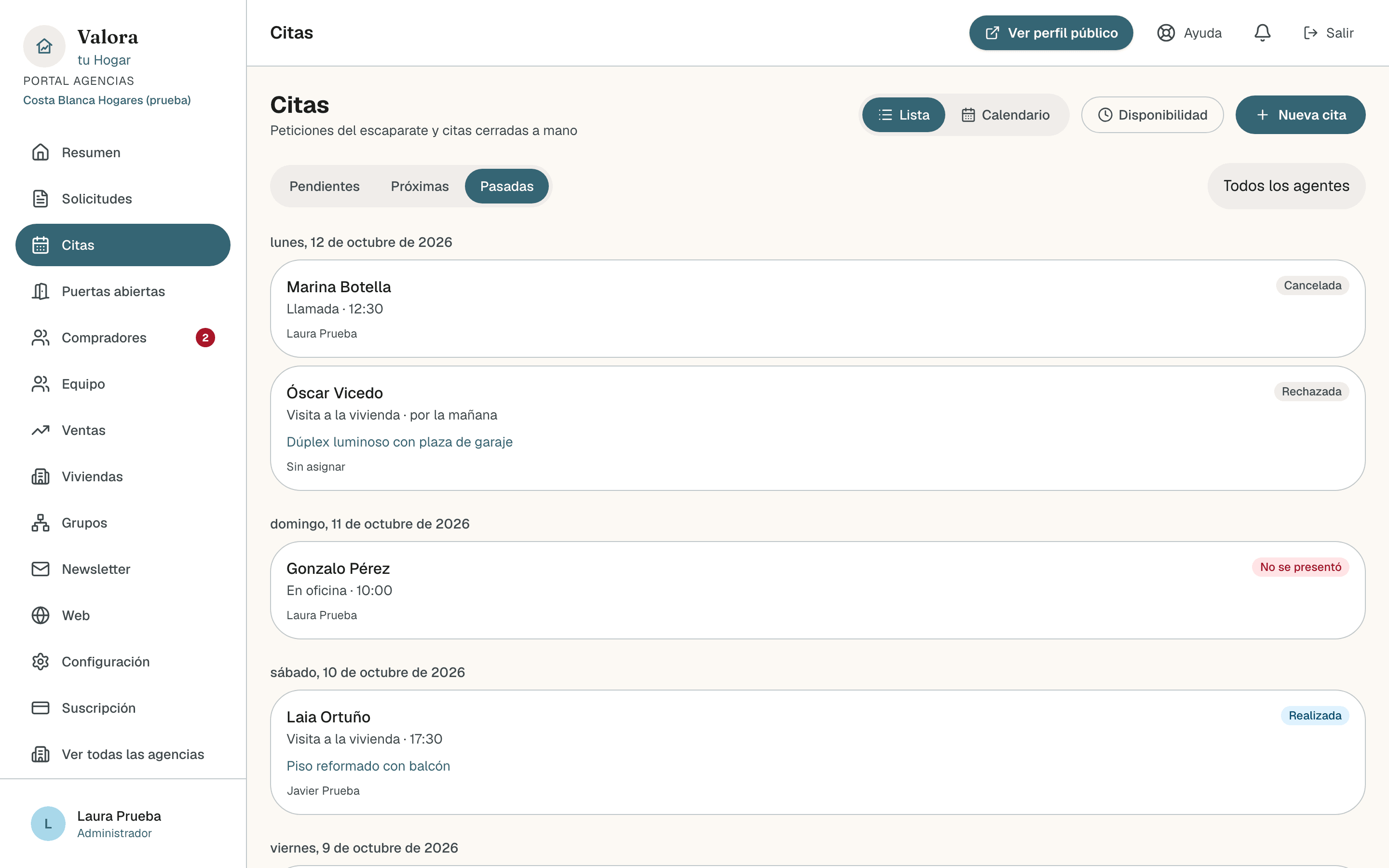Select the Lista view toggle
The width and height of the screenshot is (1389, 868).
(903, 115)
